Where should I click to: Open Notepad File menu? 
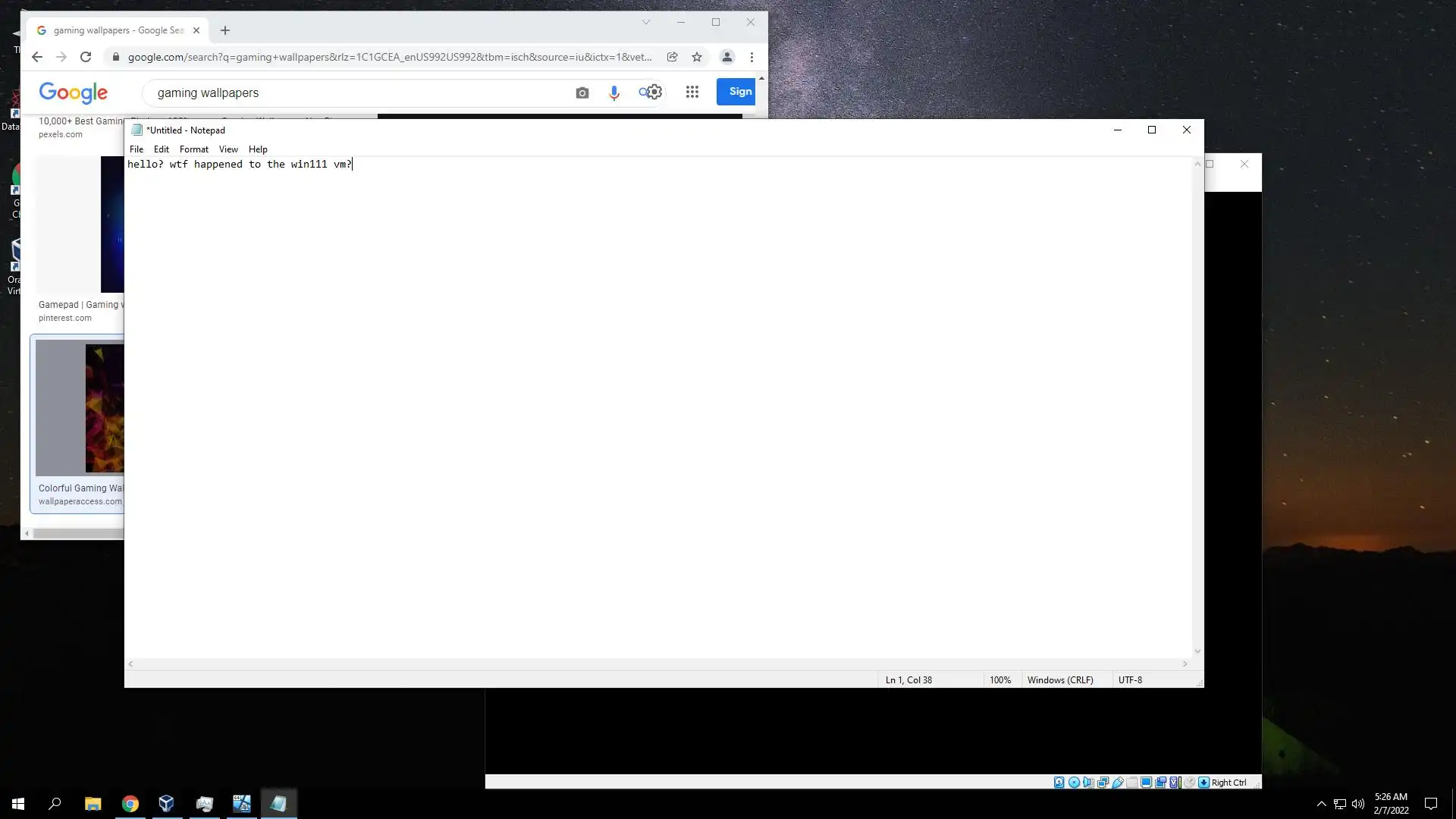136,149
